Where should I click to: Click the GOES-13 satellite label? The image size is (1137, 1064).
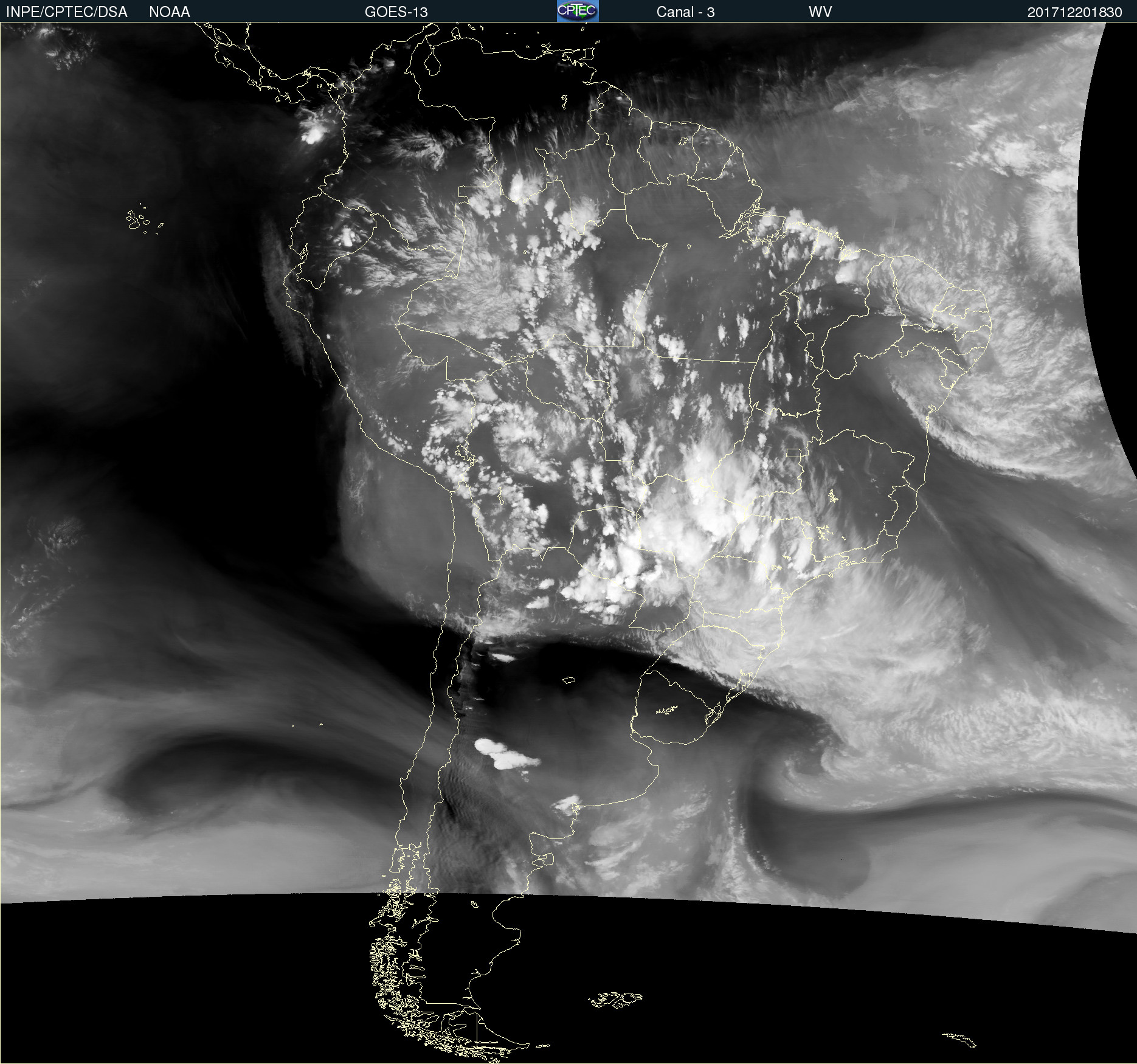(x=396, y=12)
